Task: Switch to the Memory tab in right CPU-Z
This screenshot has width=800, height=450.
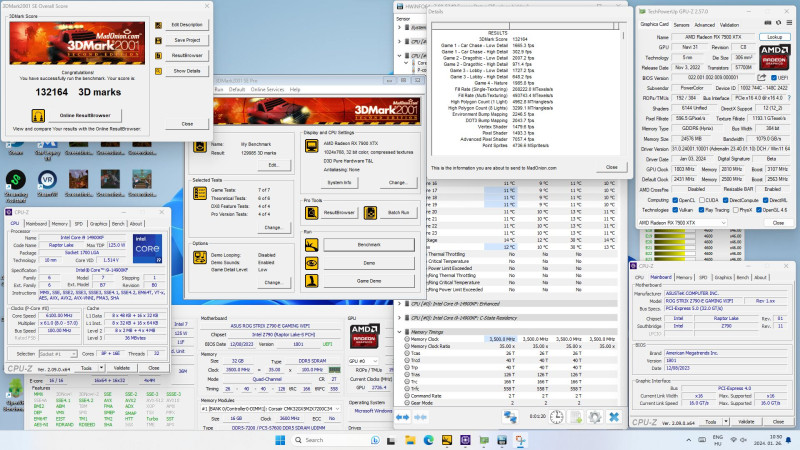Action: tap(684, 278)
